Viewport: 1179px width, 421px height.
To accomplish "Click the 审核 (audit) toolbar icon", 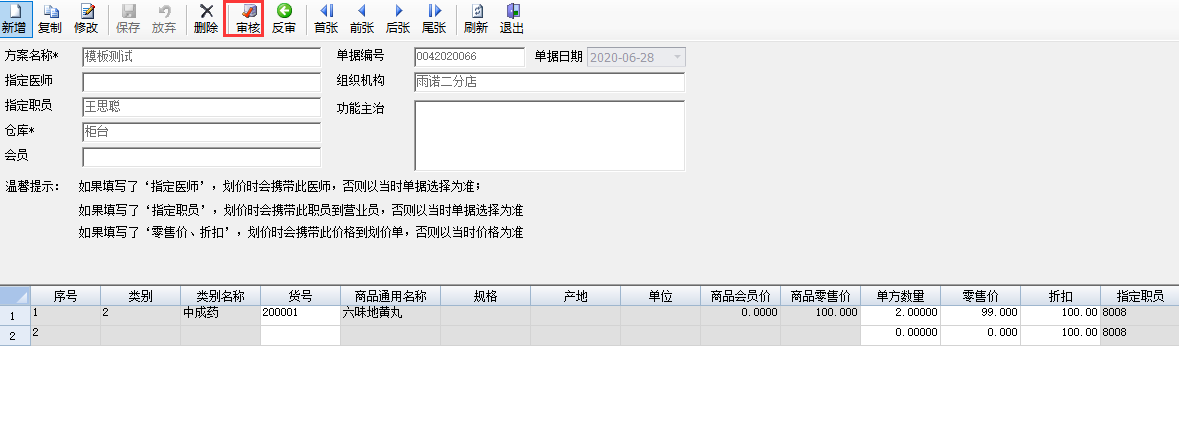I will pyautogui.click(x=248, y=19).
